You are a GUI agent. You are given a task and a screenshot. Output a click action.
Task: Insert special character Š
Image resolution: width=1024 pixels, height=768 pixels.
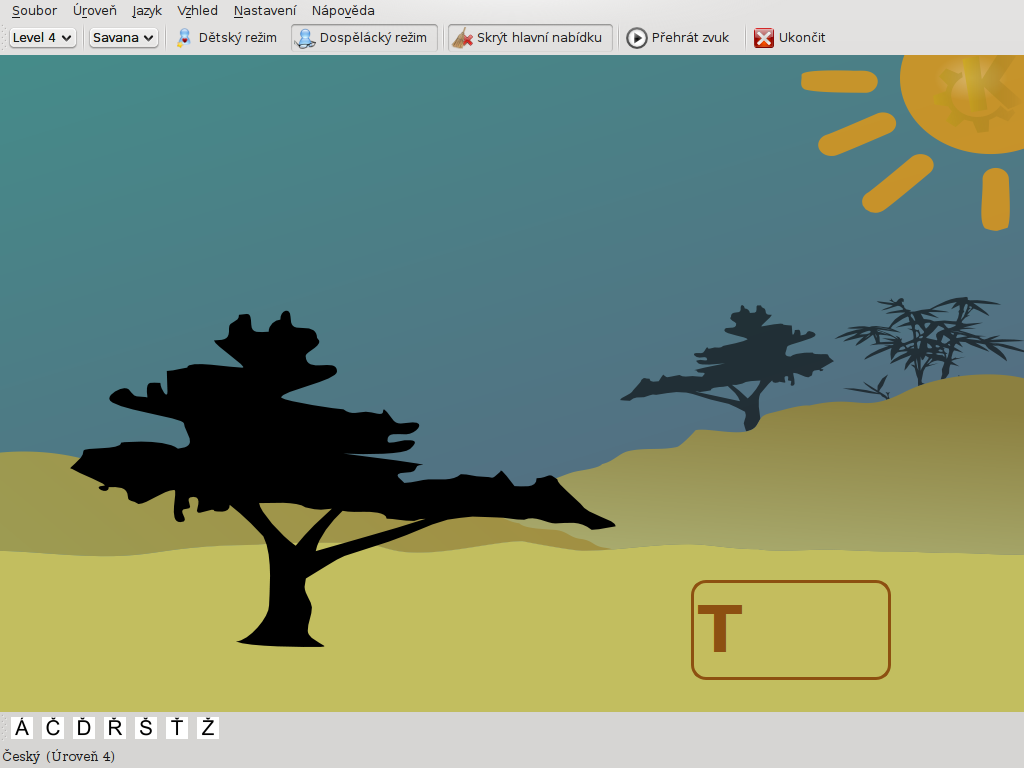(x=146, y=728)
